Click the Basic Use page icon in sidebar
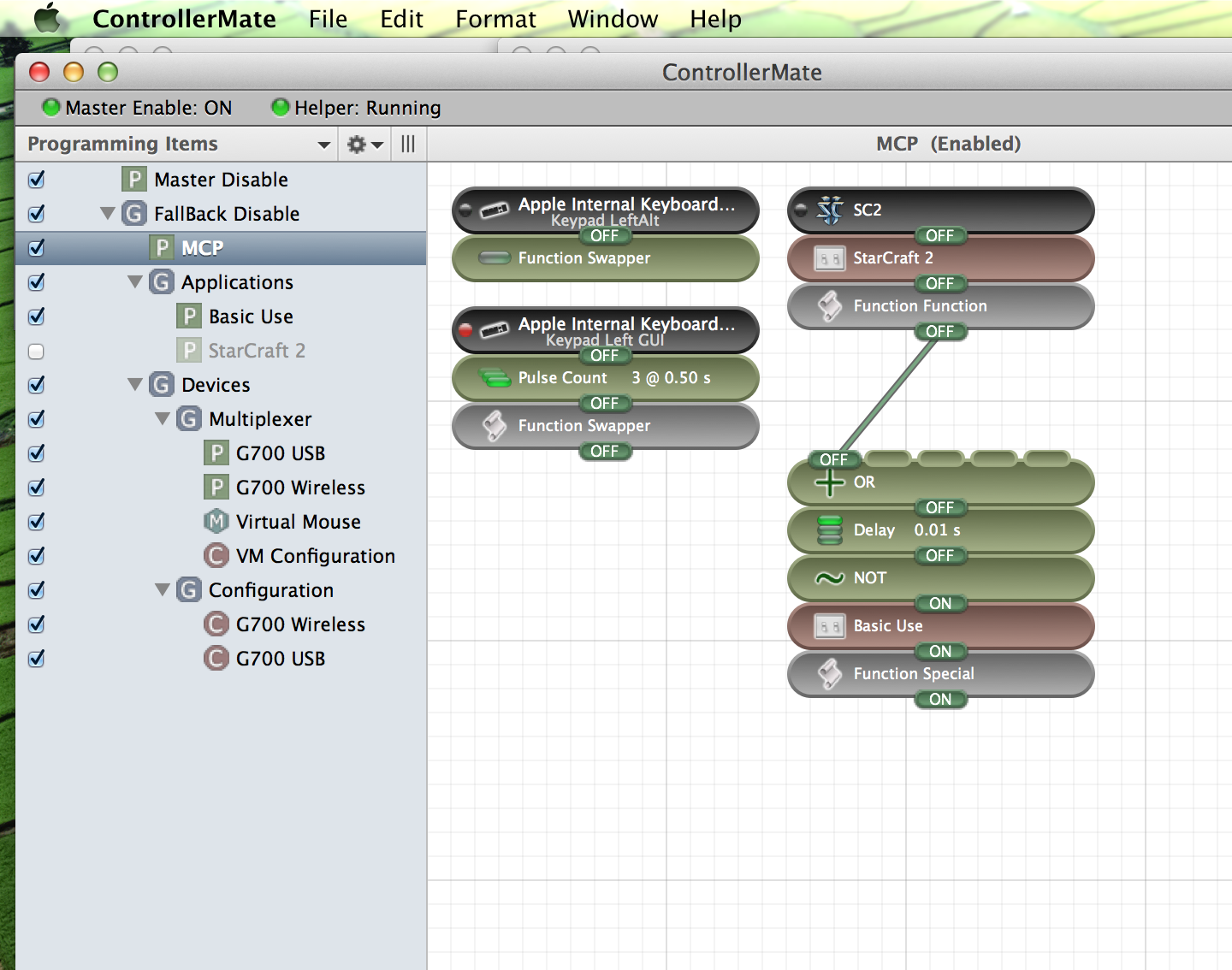 coord(188,316)
